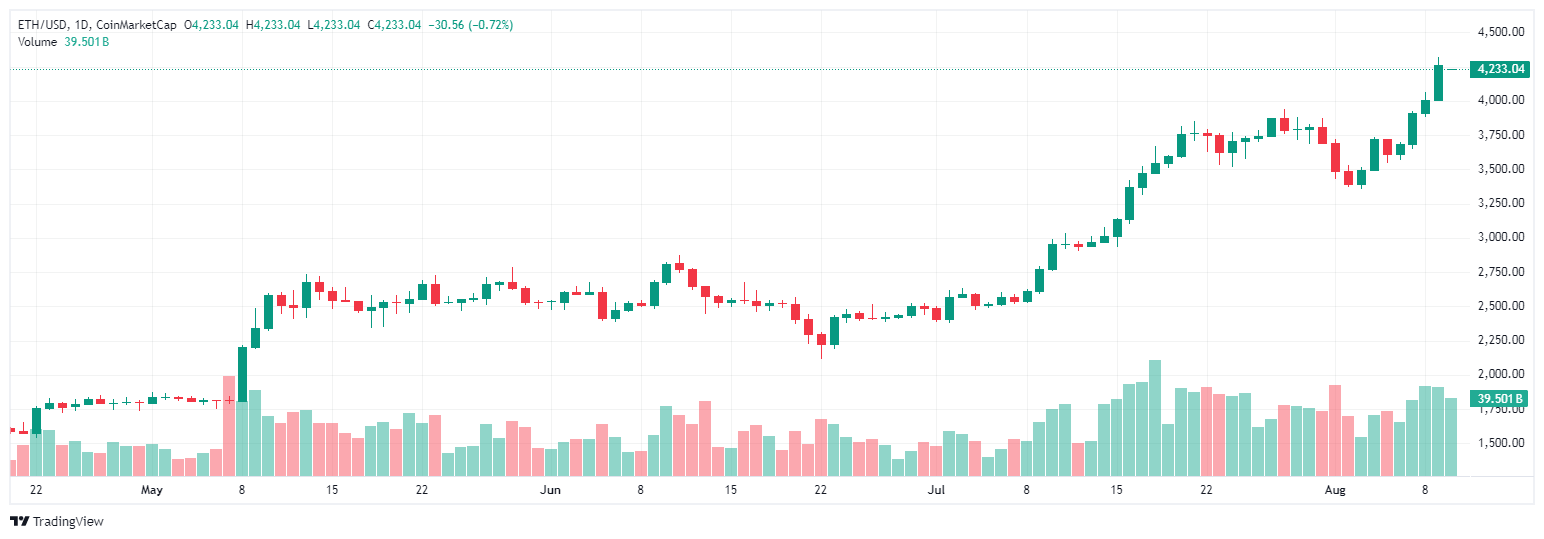Click the latest green candle at chart's top right
Image resolution: width=1544 pixels, height=539 pixels.
tap(1438, 83)
